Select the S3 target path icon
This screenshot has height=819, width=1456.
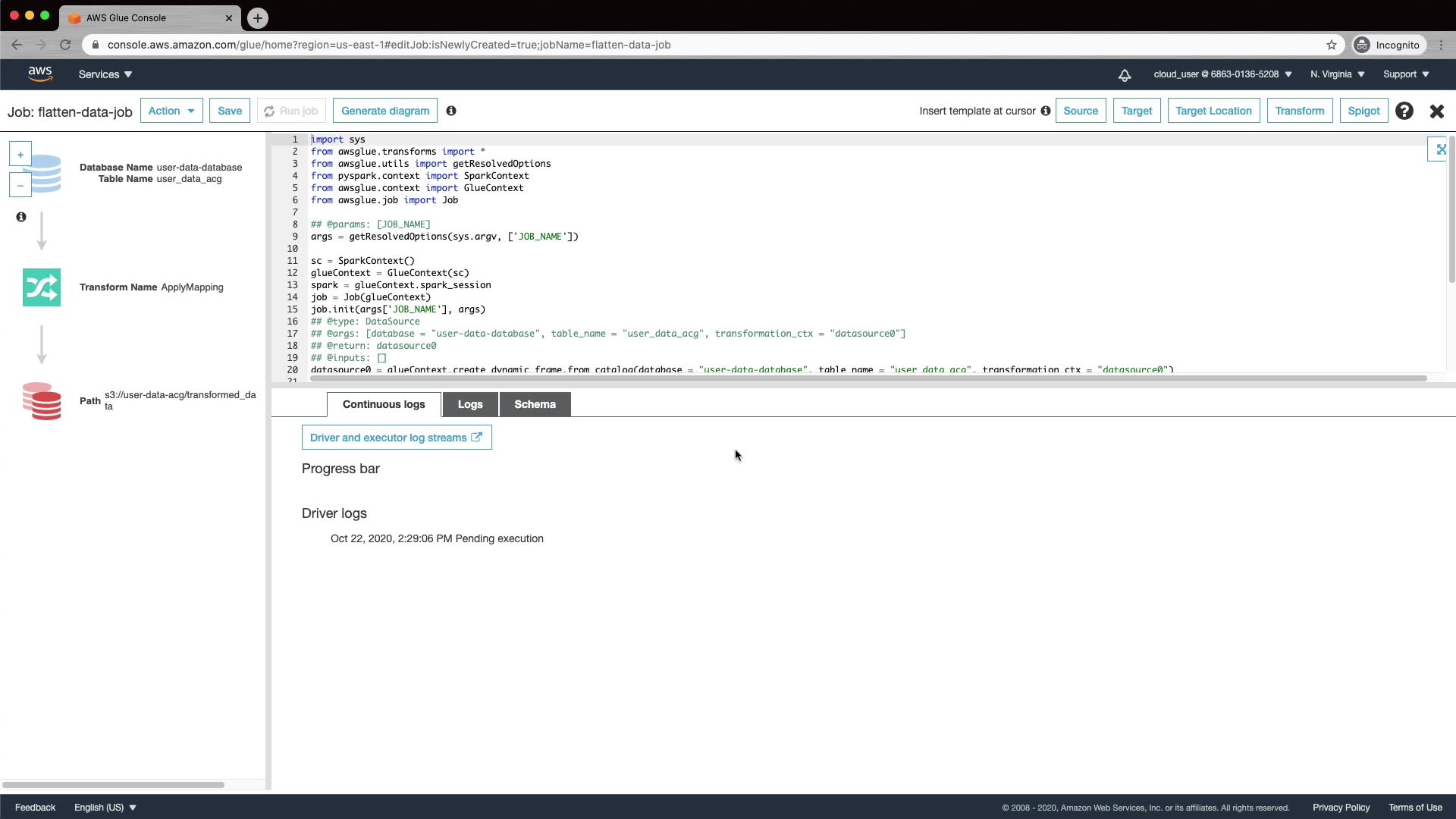pos(42,401)
